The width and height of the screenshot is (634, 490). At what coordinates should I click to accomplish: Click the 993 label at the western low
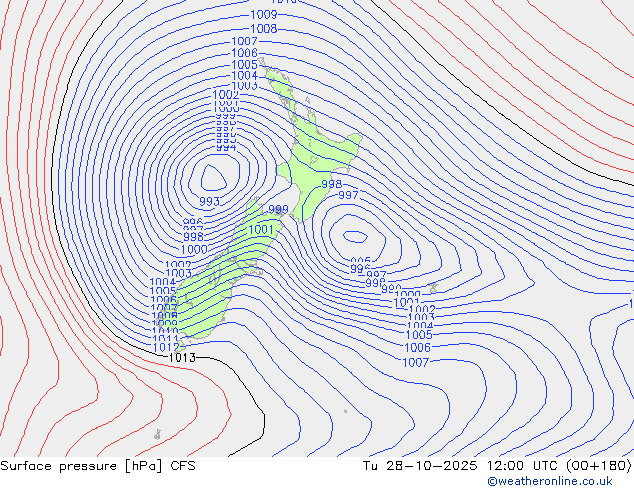[209, 201]
